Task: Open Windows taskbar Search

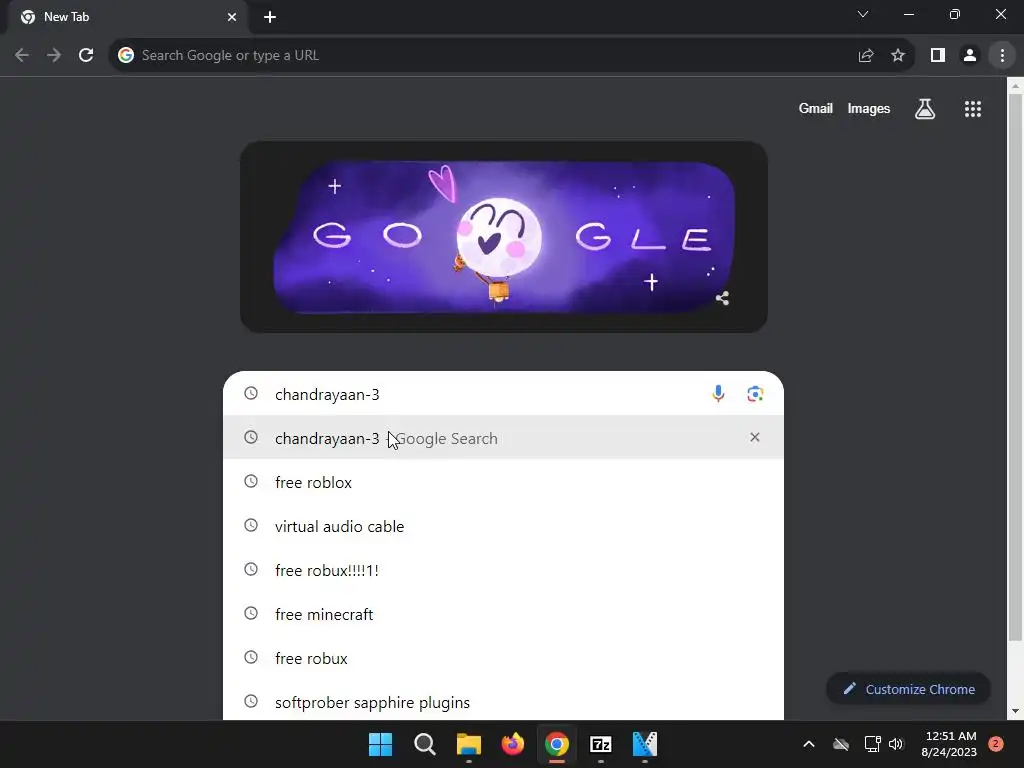Action: click(424, 744)
